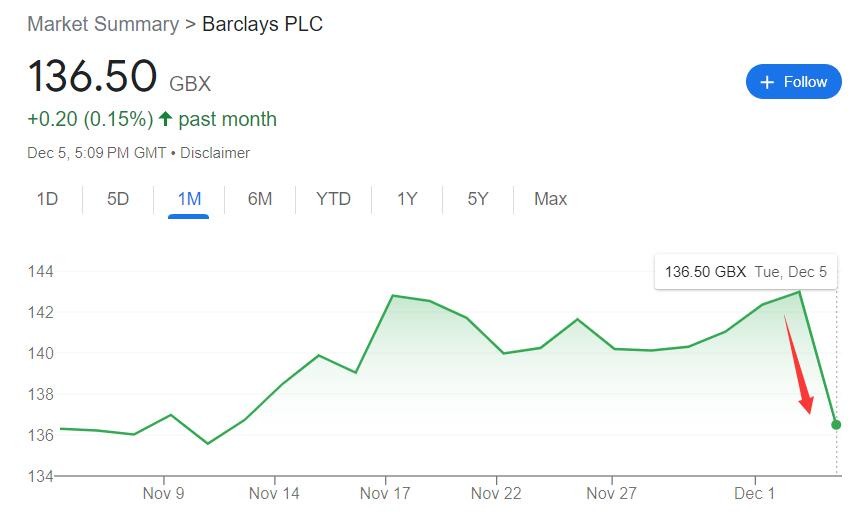
Task: Select the 1Y time range tab
Action: pos(406,199)
